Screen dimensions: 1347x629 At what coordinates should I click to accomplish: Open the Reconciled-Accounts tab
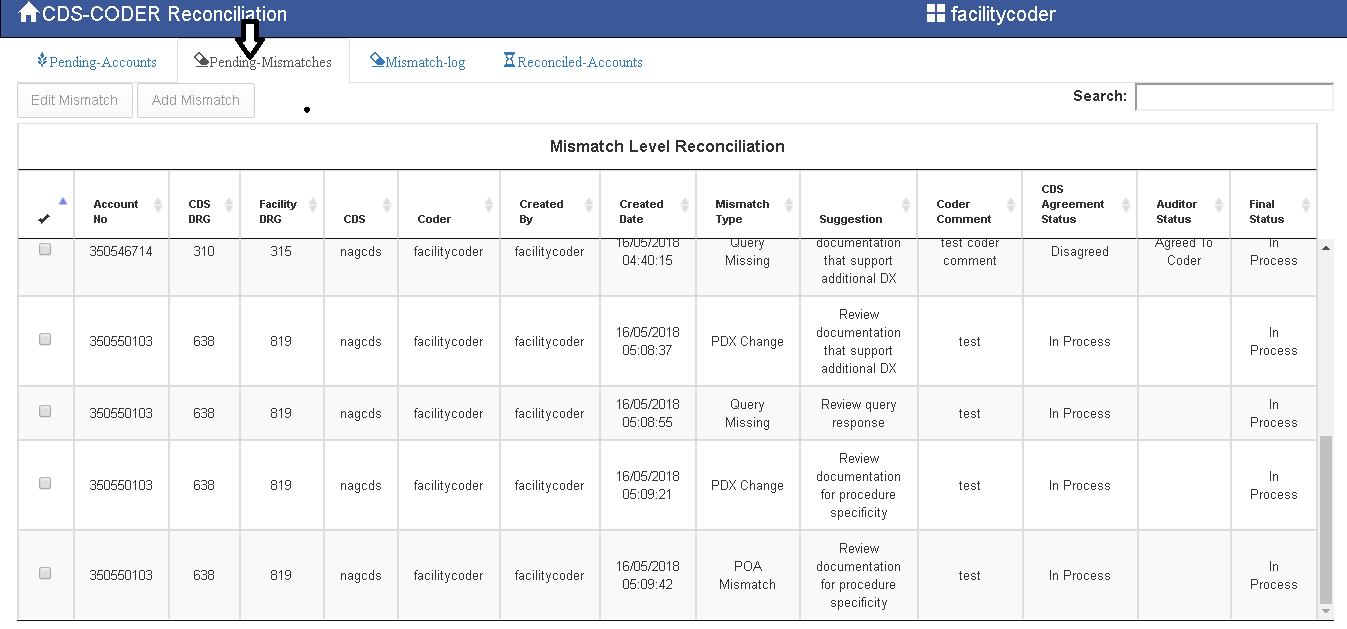click(x=579, y=62)
